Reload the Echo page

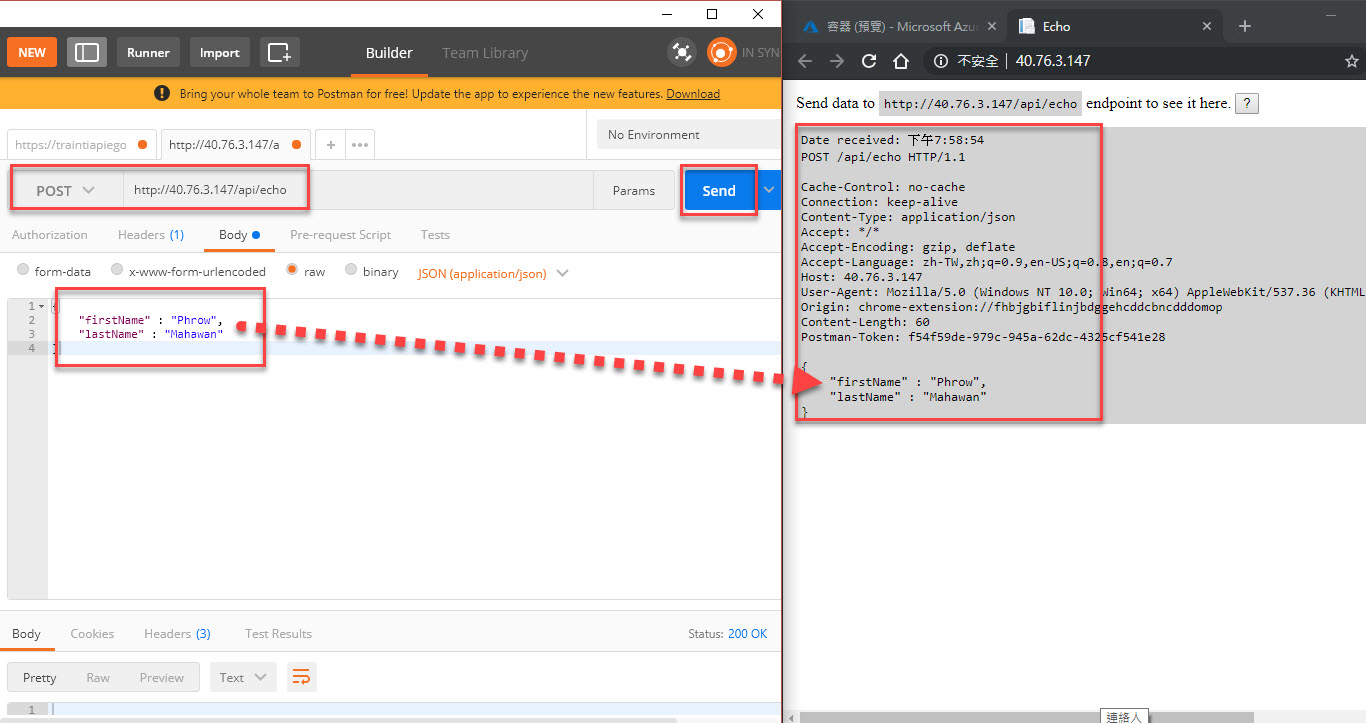coord(869,61)
